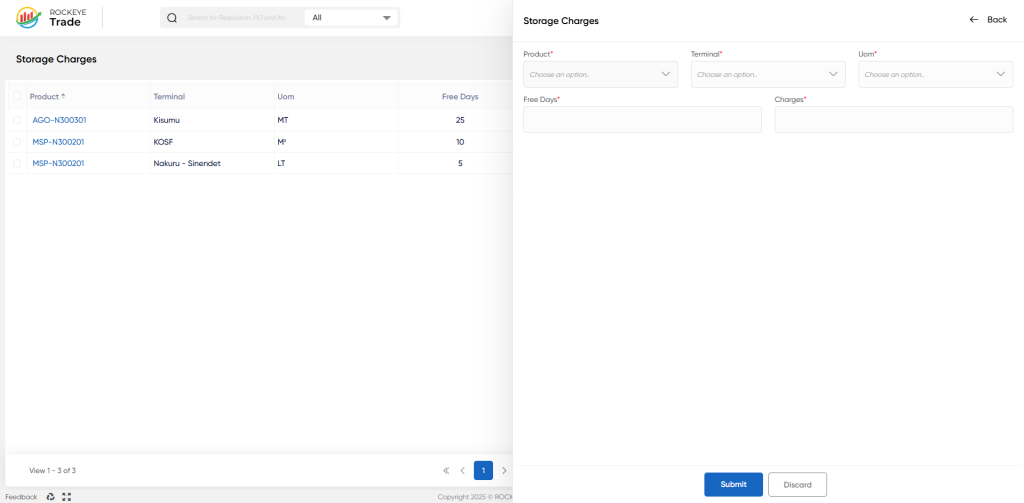The width and height of the screenshot is (1024, 503).
Task: Click the Discard button
Action: pyautogui.click(x=797, y=485)
